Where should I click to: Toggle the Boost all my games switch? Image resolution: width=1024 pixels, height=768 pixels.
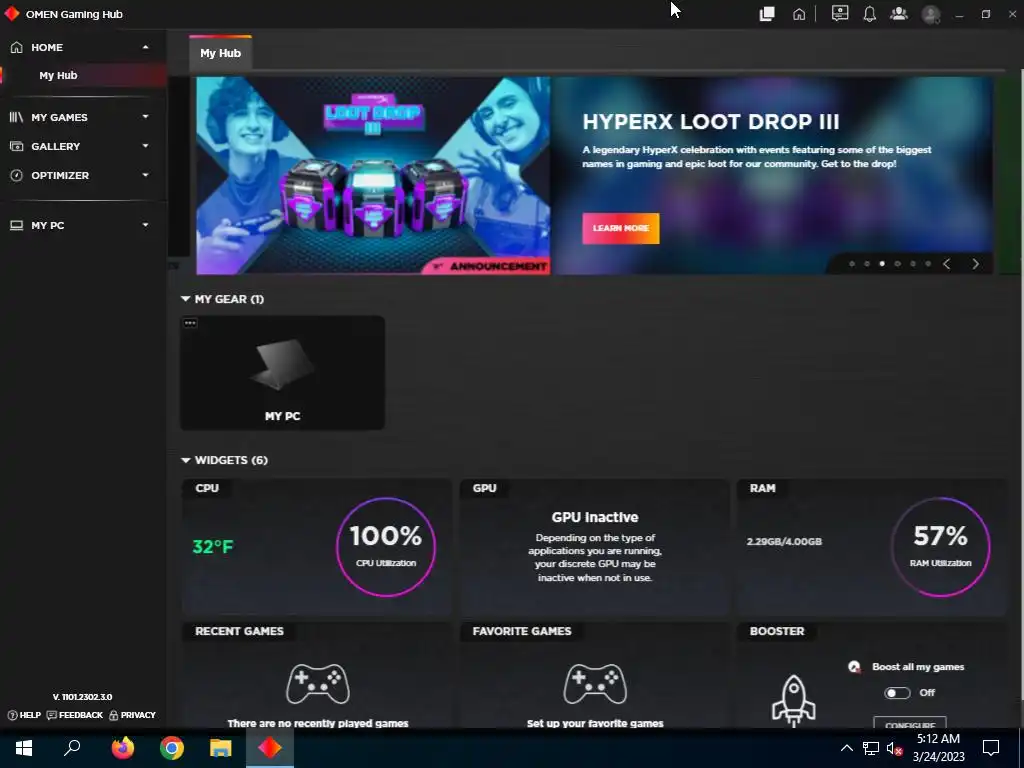coord(897,693)
